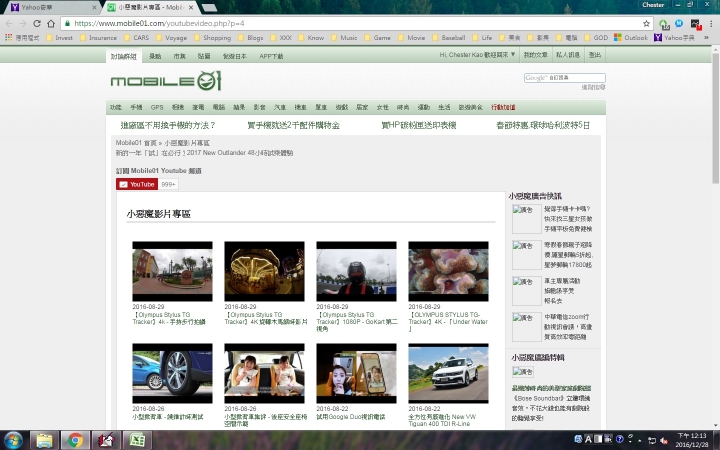This screenshot has height=450, width=720.
Task: Click the volume icon in system tray
Action: click(664, 440)
